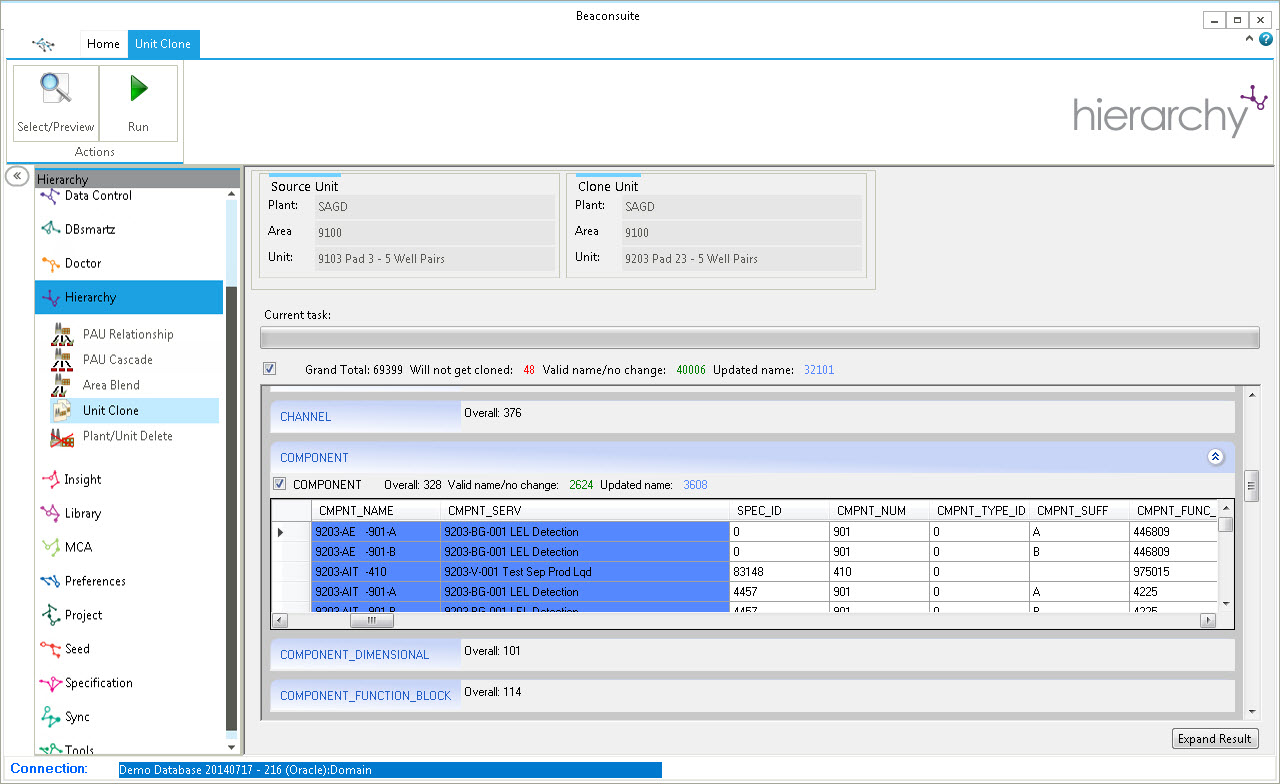This screenshot has height=784, width=1280.
Task: Open the application logo menu
Action: coord(43,44)
